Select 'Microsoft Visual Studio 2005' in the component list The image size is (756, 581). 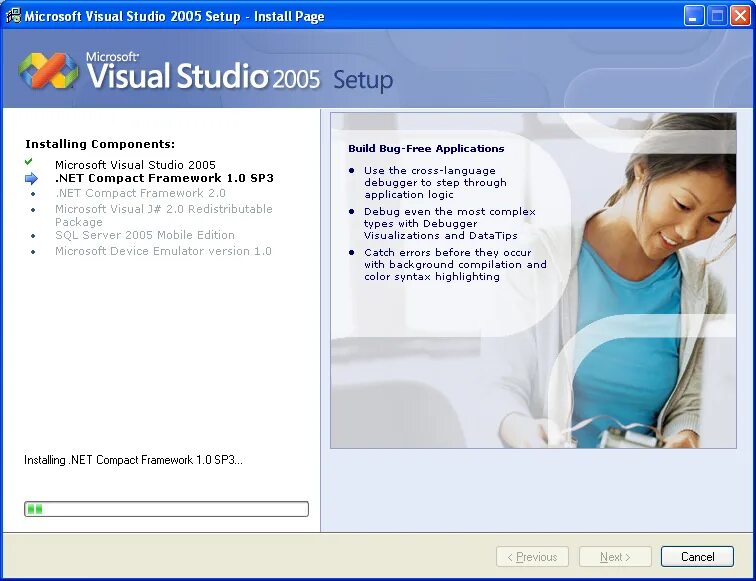(x=135, y=165)
